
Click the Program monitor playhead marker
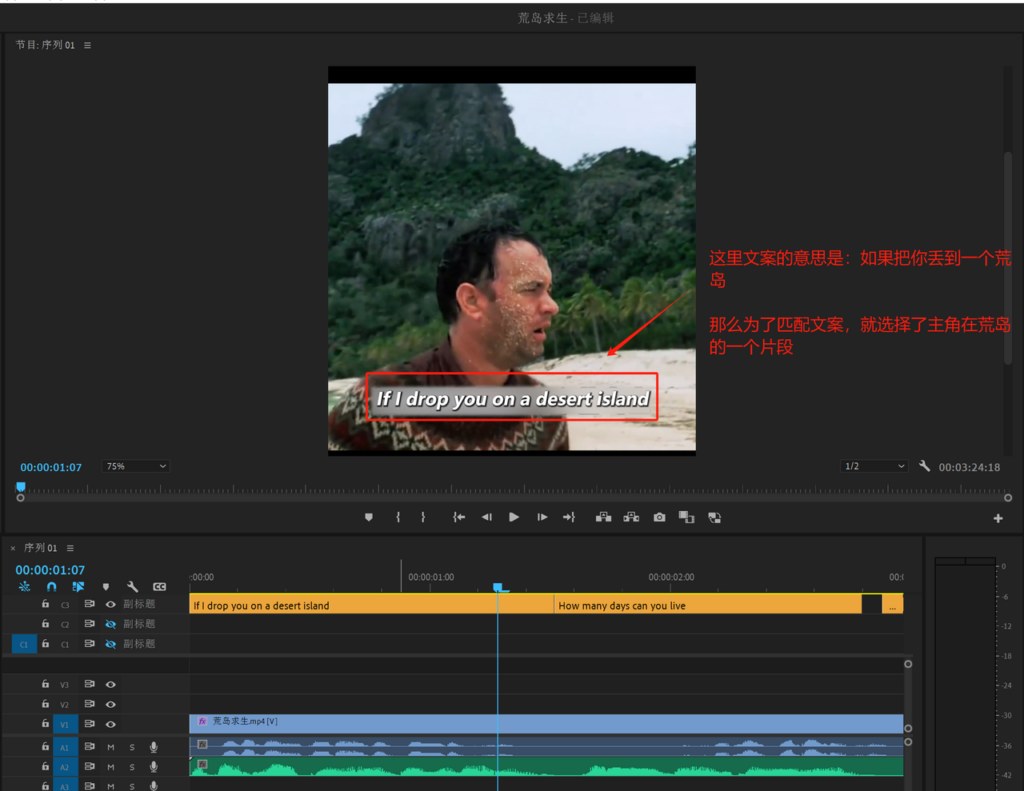click(x=21, y=487)
